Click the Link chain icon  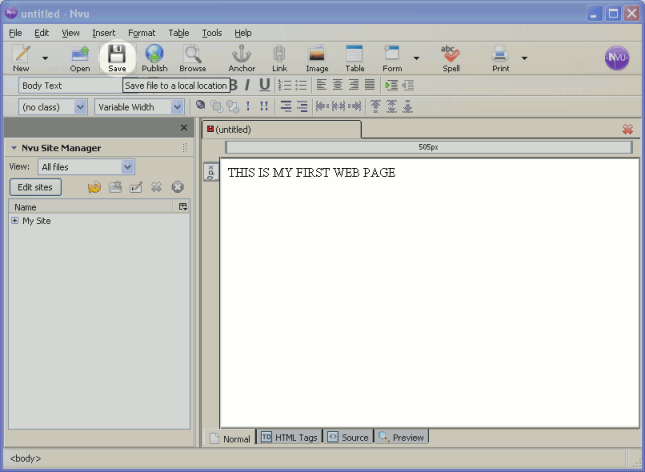279,58
